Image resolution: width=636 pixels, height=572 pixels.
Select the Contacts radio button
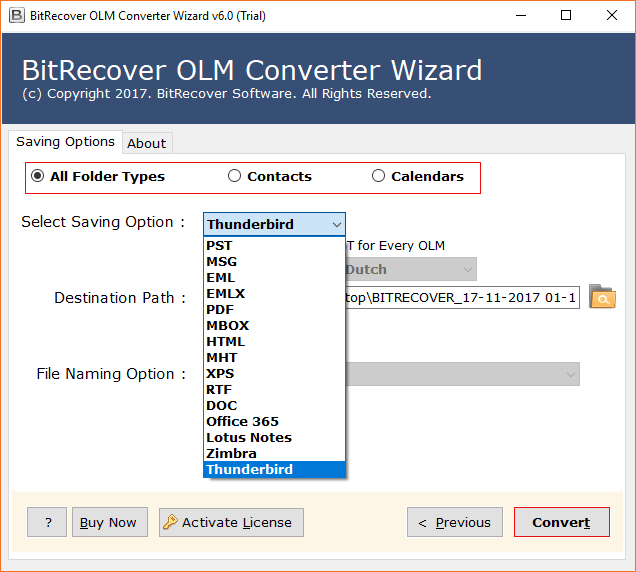(235, 176)
